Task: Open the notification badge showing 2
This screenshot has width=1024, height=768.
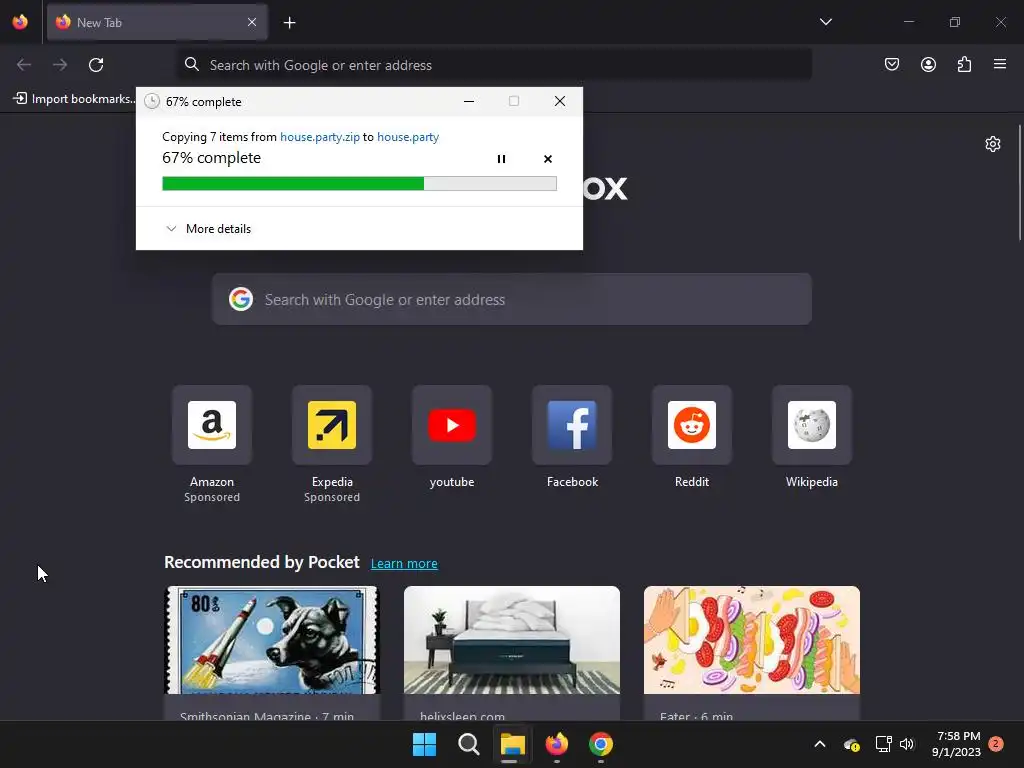Action: pyautogui.click(x=996, y=743)
